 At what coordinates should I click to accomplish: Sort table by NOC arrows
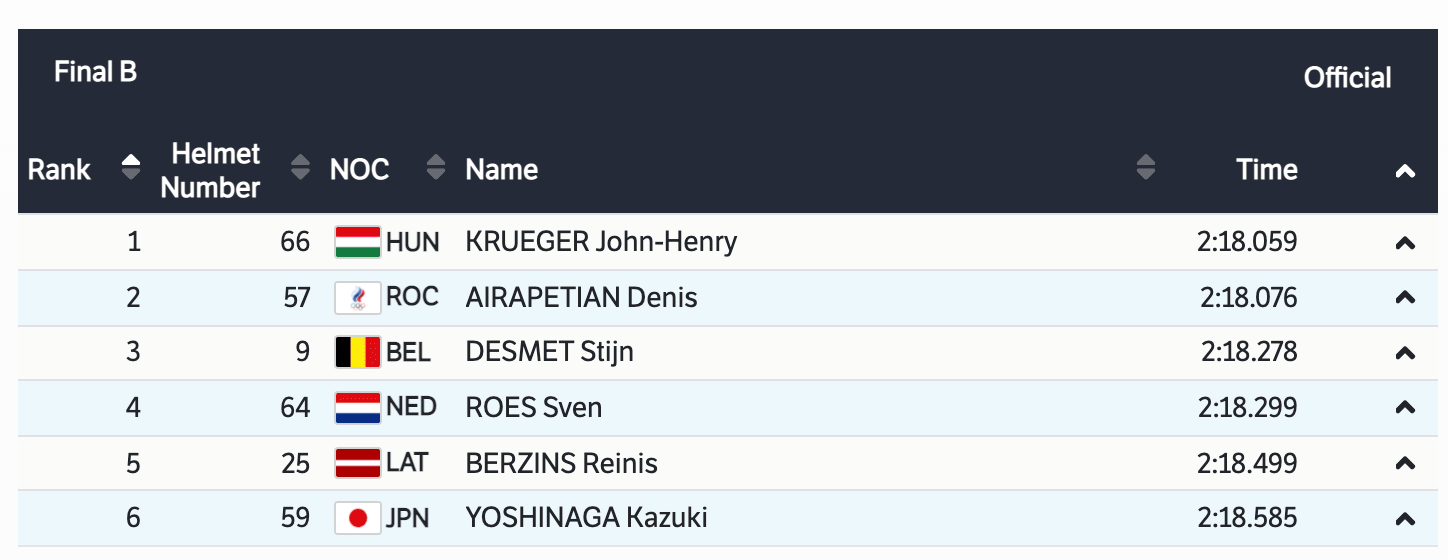(x=435, y=168)
